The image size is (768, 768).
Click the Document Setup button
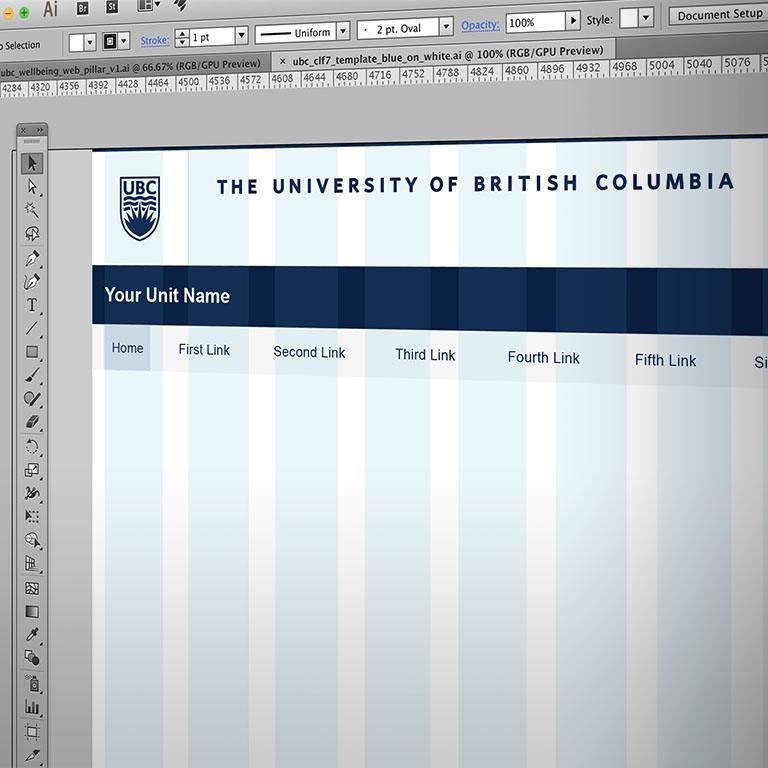click(719, 15)
